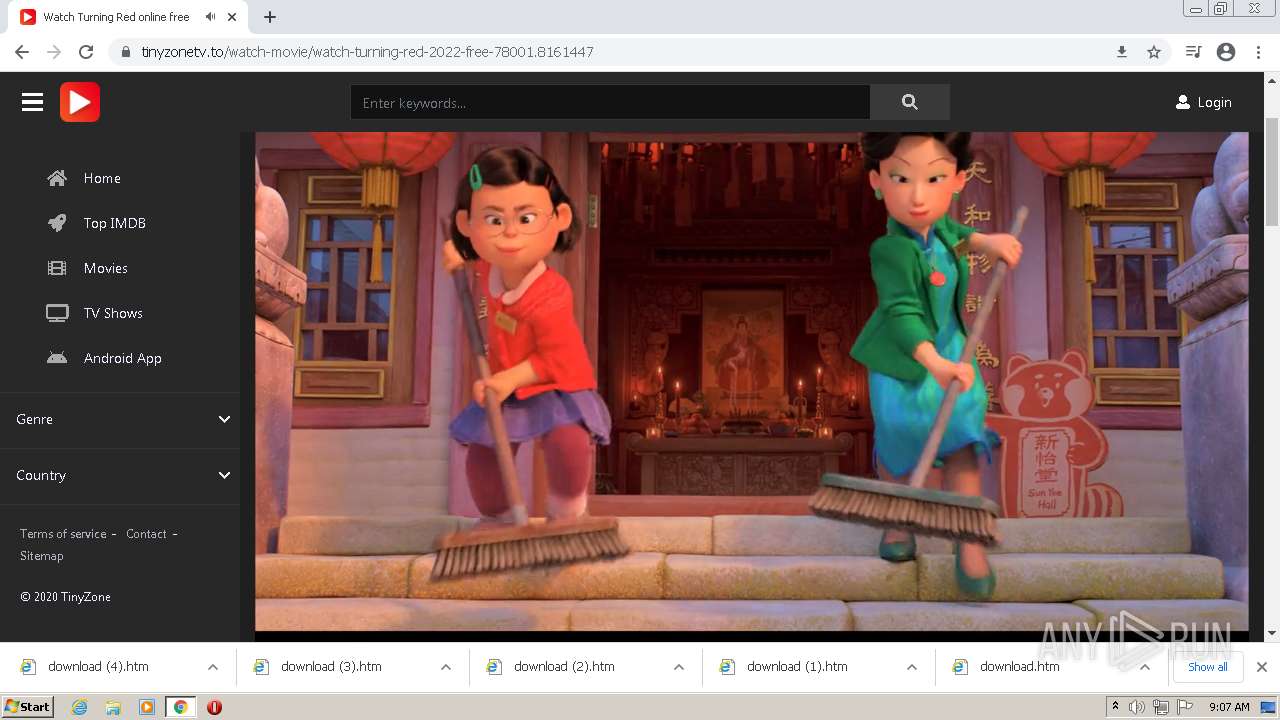The width and height of the screenshot is (1280, 720).
Task: Click the volume icon in system tray
Action: point(1137,707)
